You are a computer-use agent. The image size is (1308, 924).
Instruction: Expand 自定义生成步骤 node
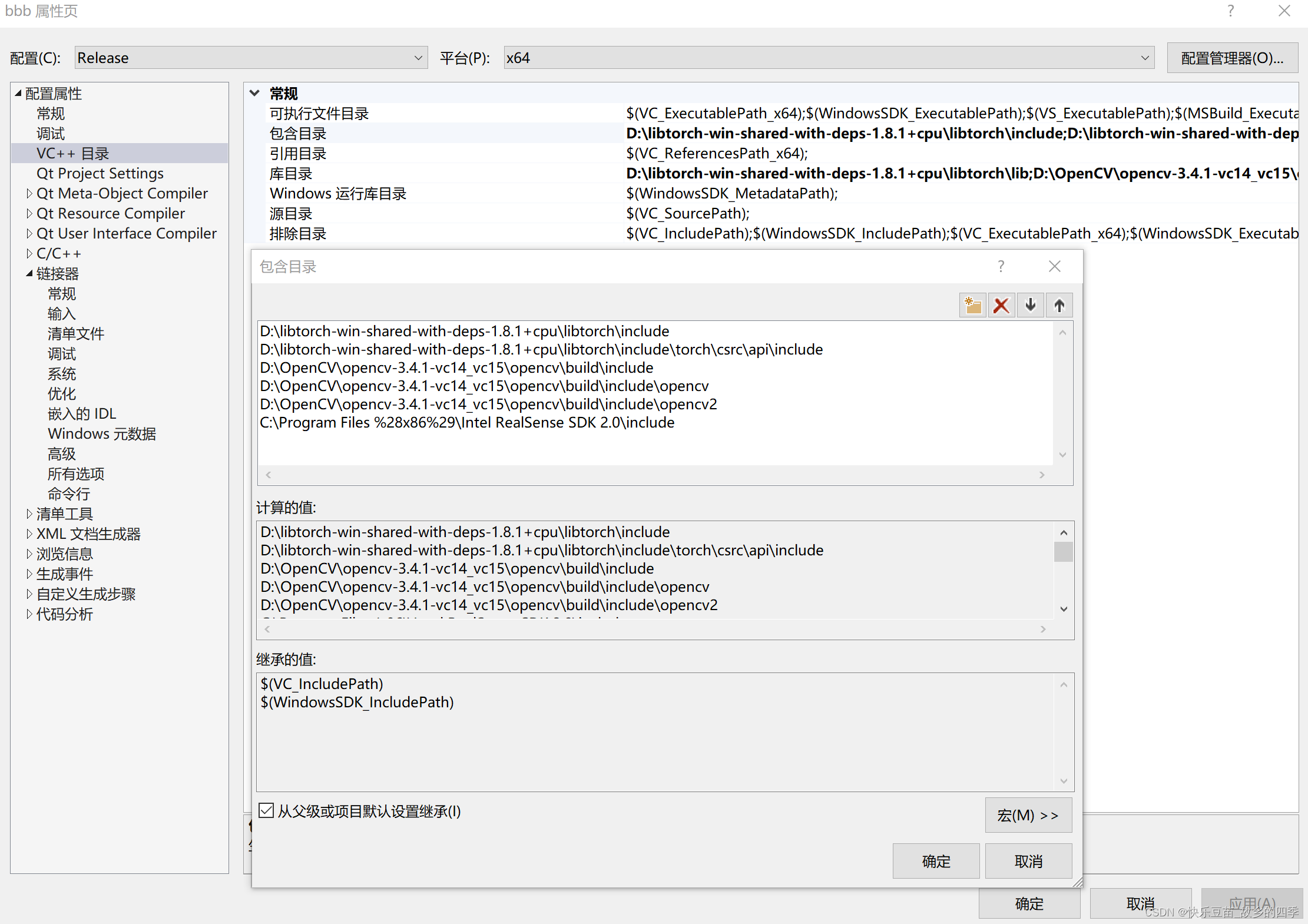click(x=29, y=594)
